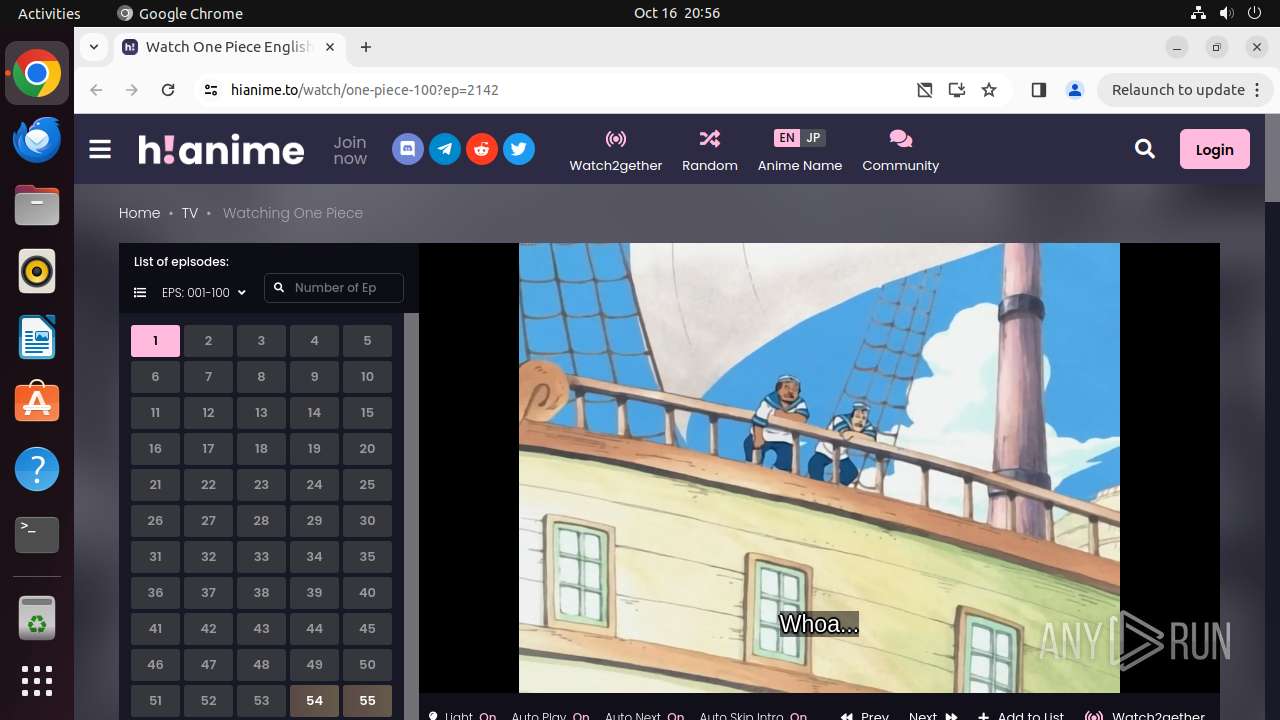
Task: Open Watch2gether from the header
Action: point(616,150)
